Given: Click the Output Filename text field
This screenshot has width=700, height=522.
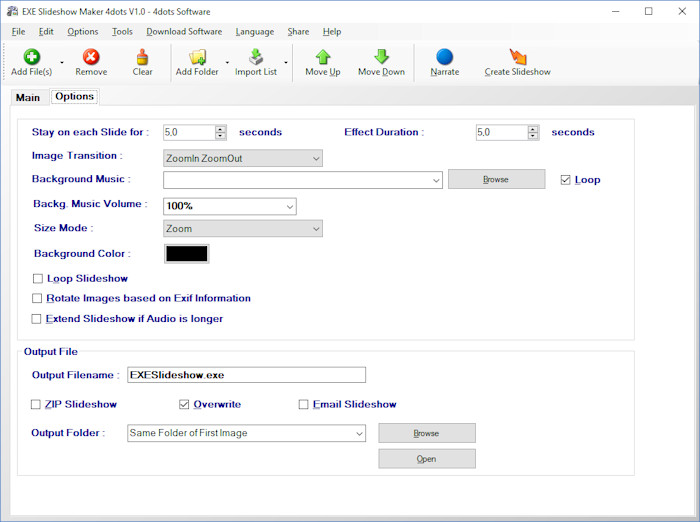Looking at the screenshot, I should [246, 375].
